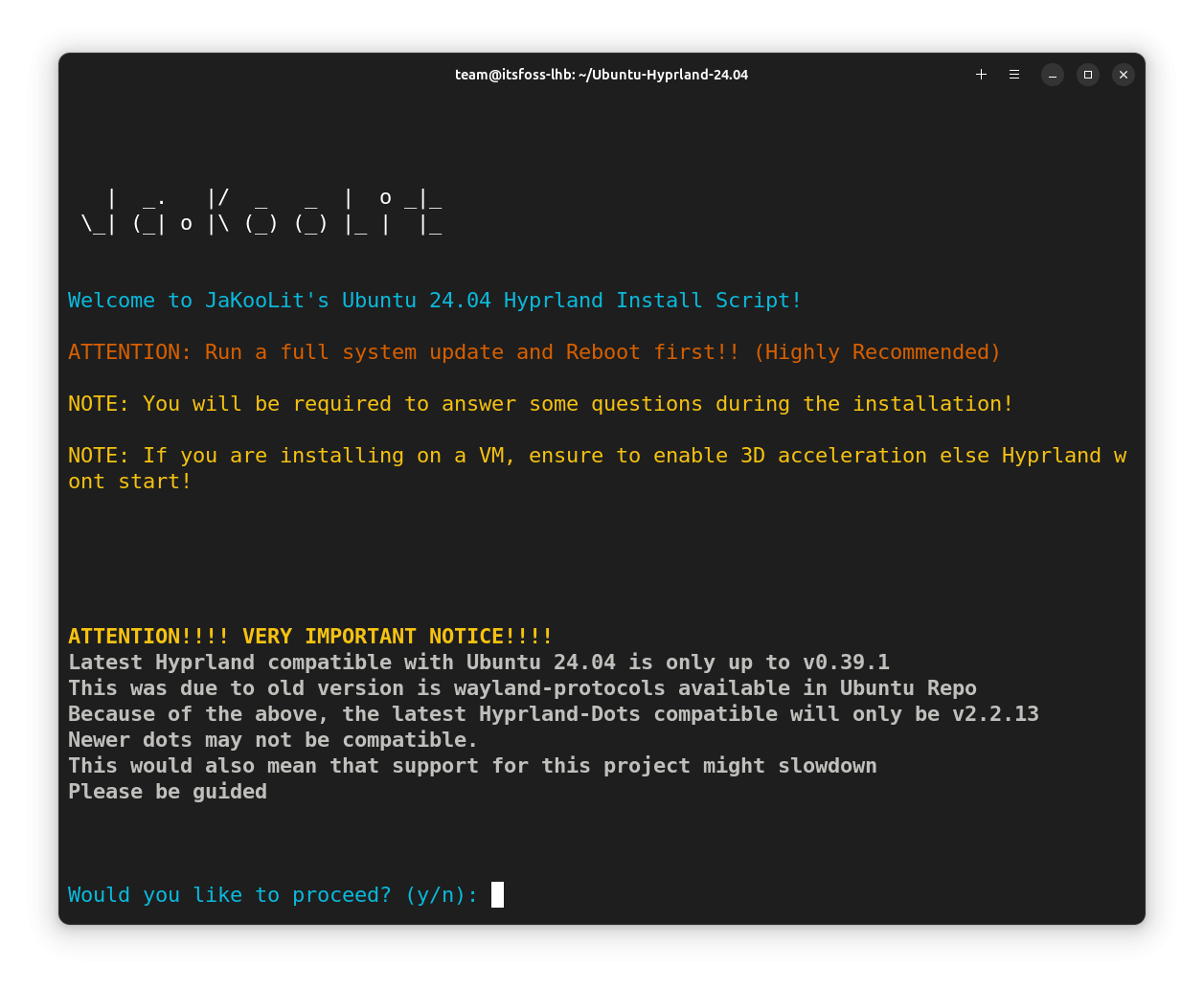This screenshot has height=989, width=1204.
Task: Click the 'Please be guided' line
Action: [x=168, y=792]
